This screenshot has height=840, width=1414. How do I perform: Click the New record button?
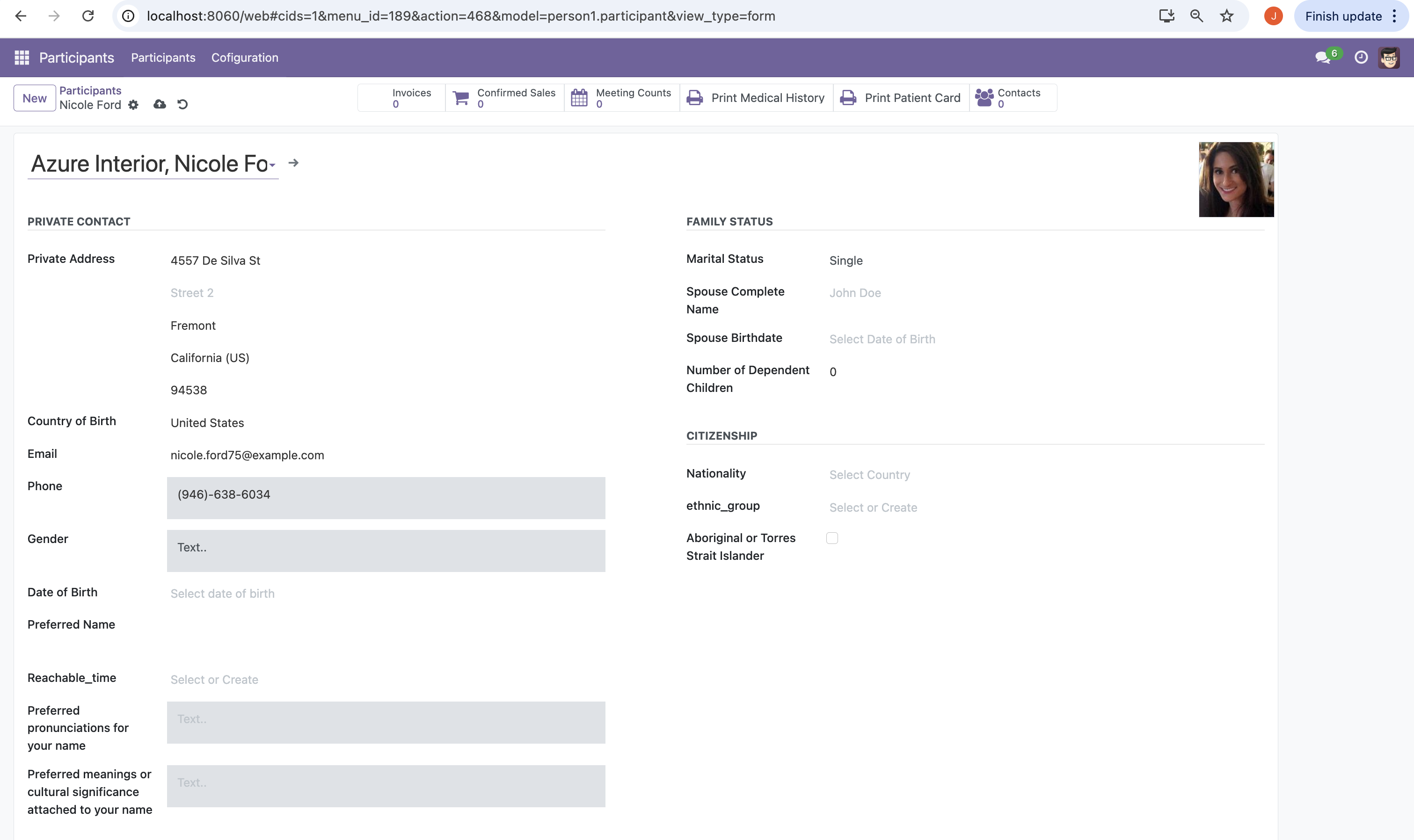pos(35,98)
